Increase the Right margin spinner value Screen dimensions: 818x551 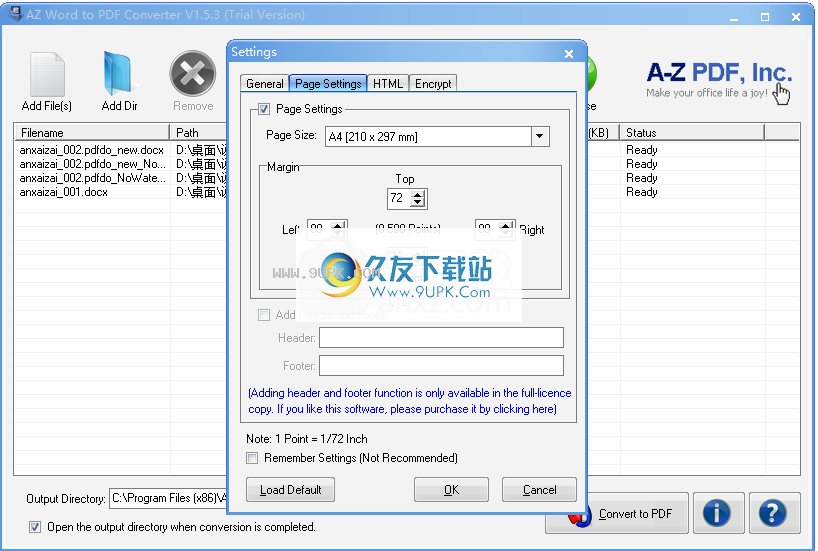coord(506,225)
